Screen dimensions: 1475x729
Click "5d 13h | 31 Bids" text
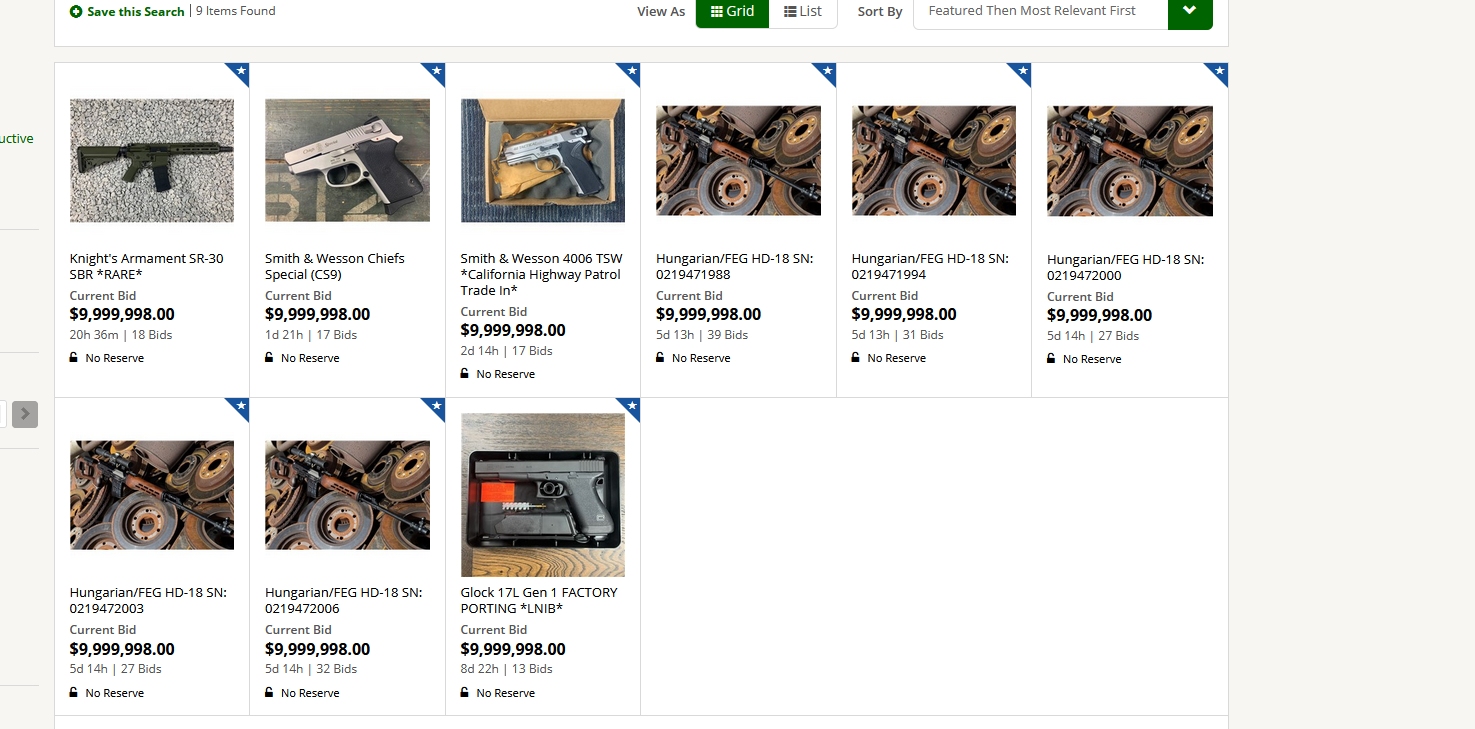tap(898, 335)
